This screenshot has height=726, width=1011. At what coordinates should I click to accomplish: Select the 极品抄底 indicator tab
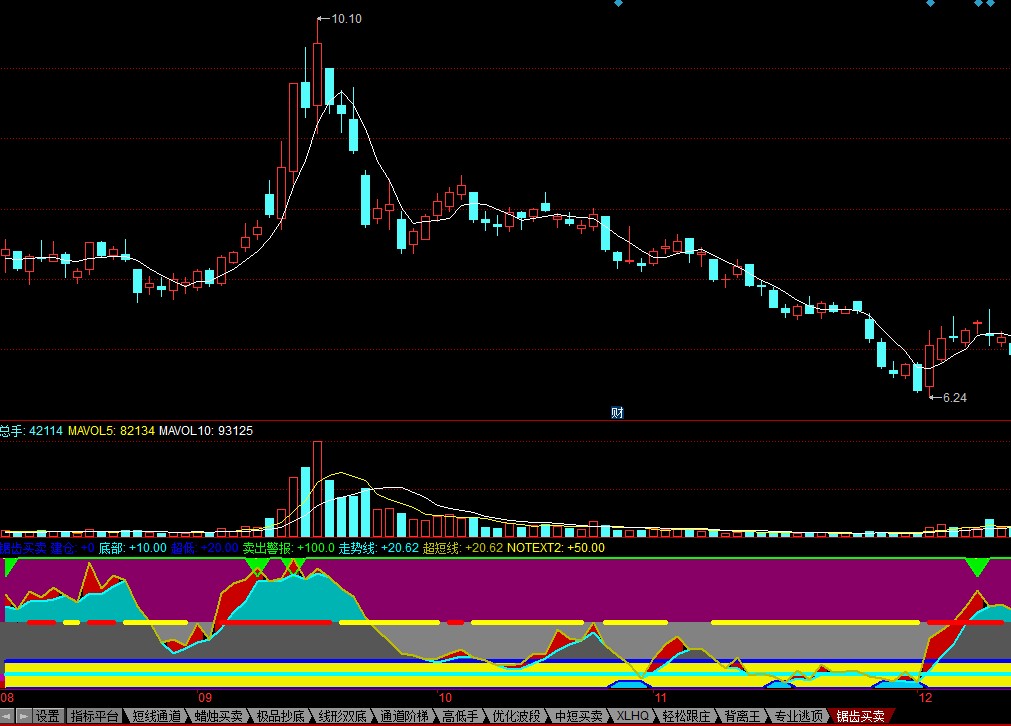(280, 716)
